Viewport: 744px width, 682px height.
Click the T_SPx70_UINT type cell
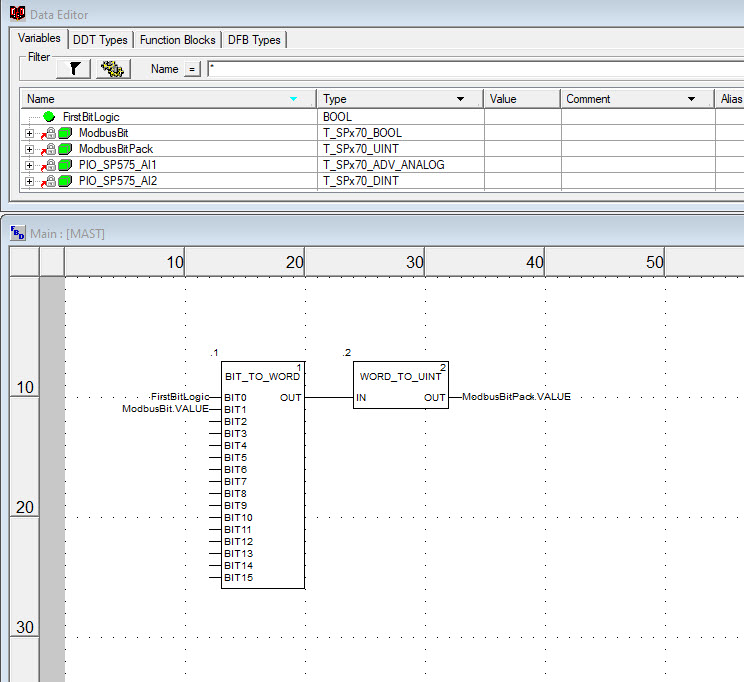[400, 149]
